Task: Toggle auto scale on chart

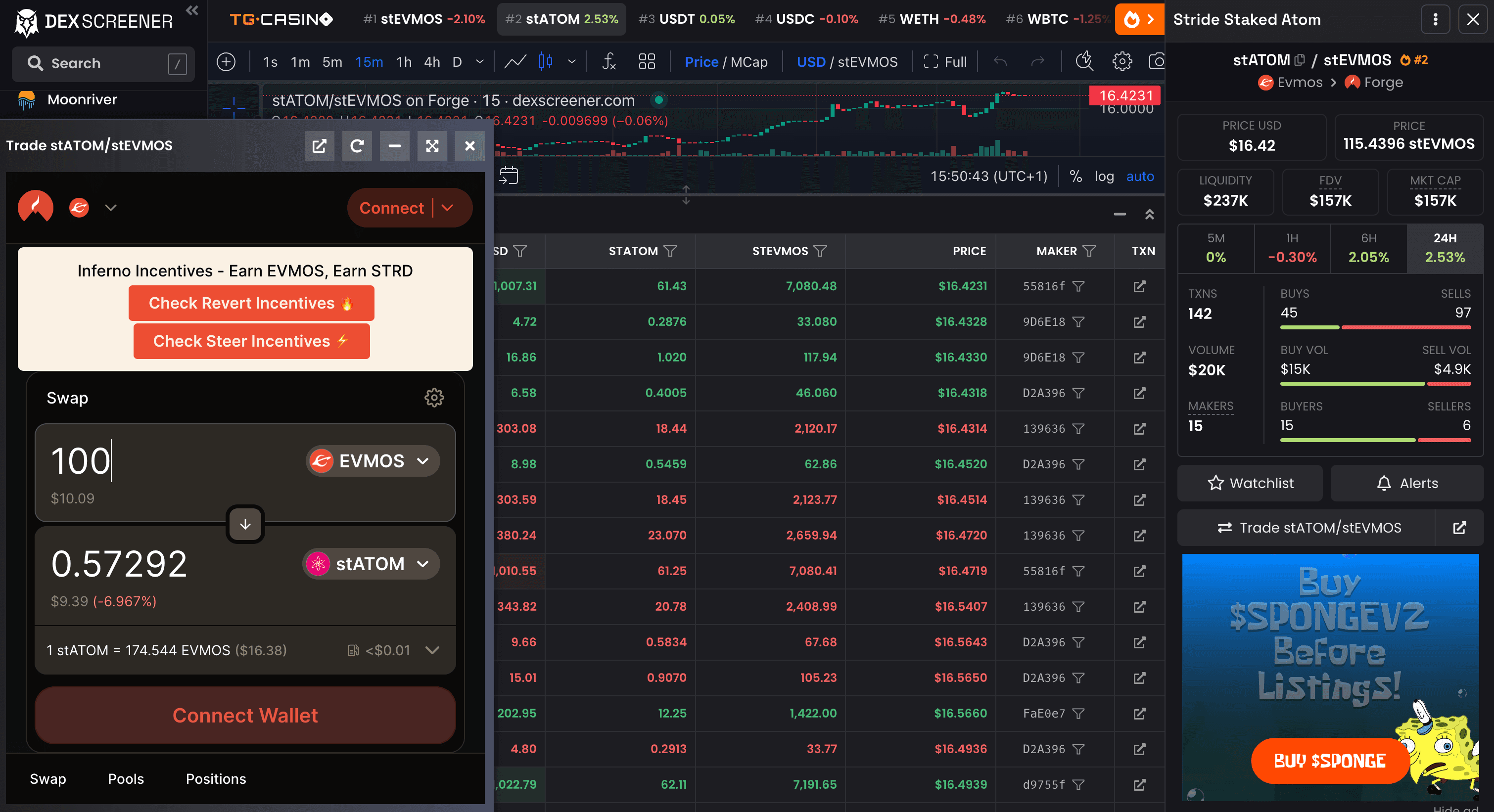Action: (1140, 176)
